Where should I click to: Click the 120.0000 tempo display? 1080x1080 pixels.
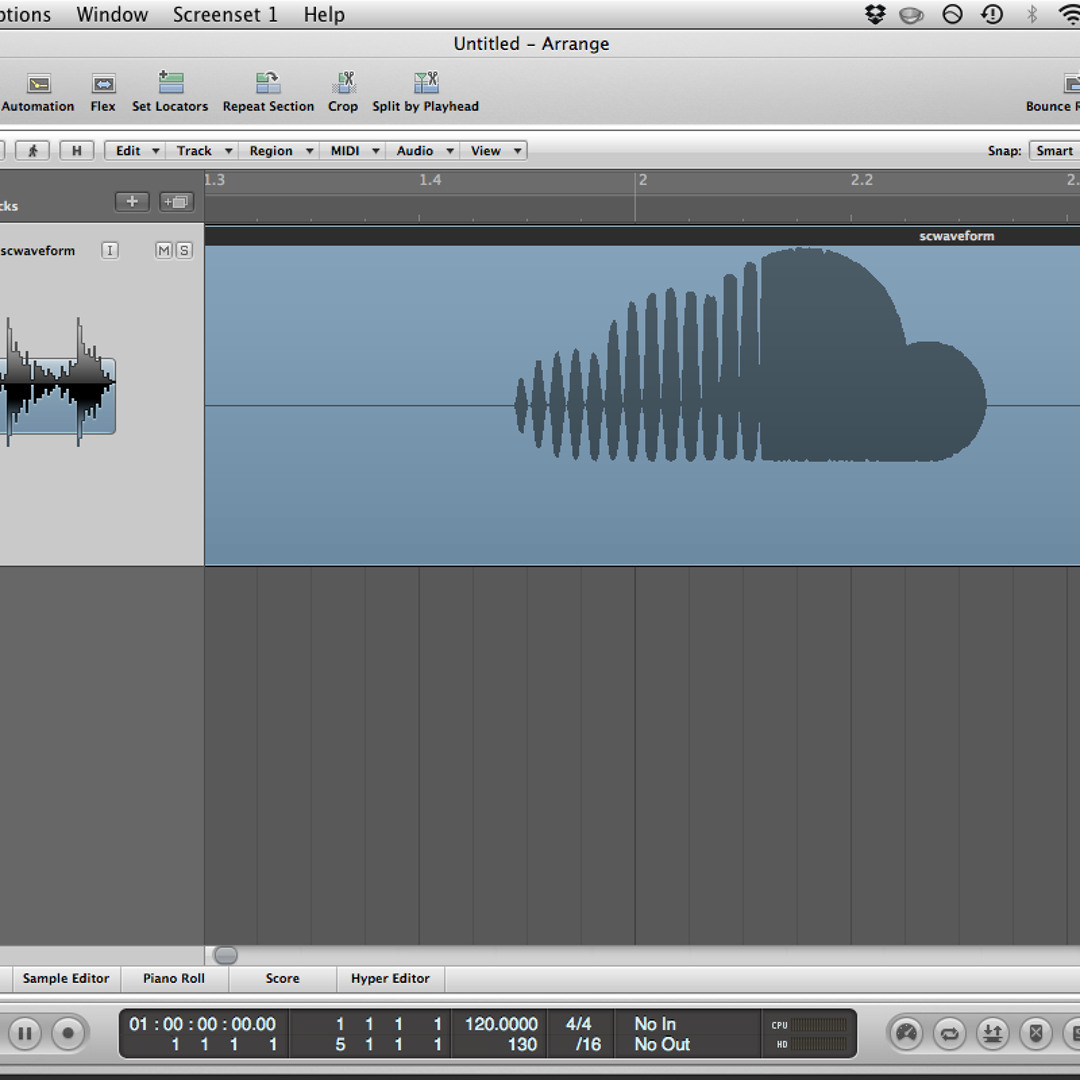(x=500, y=1024)
